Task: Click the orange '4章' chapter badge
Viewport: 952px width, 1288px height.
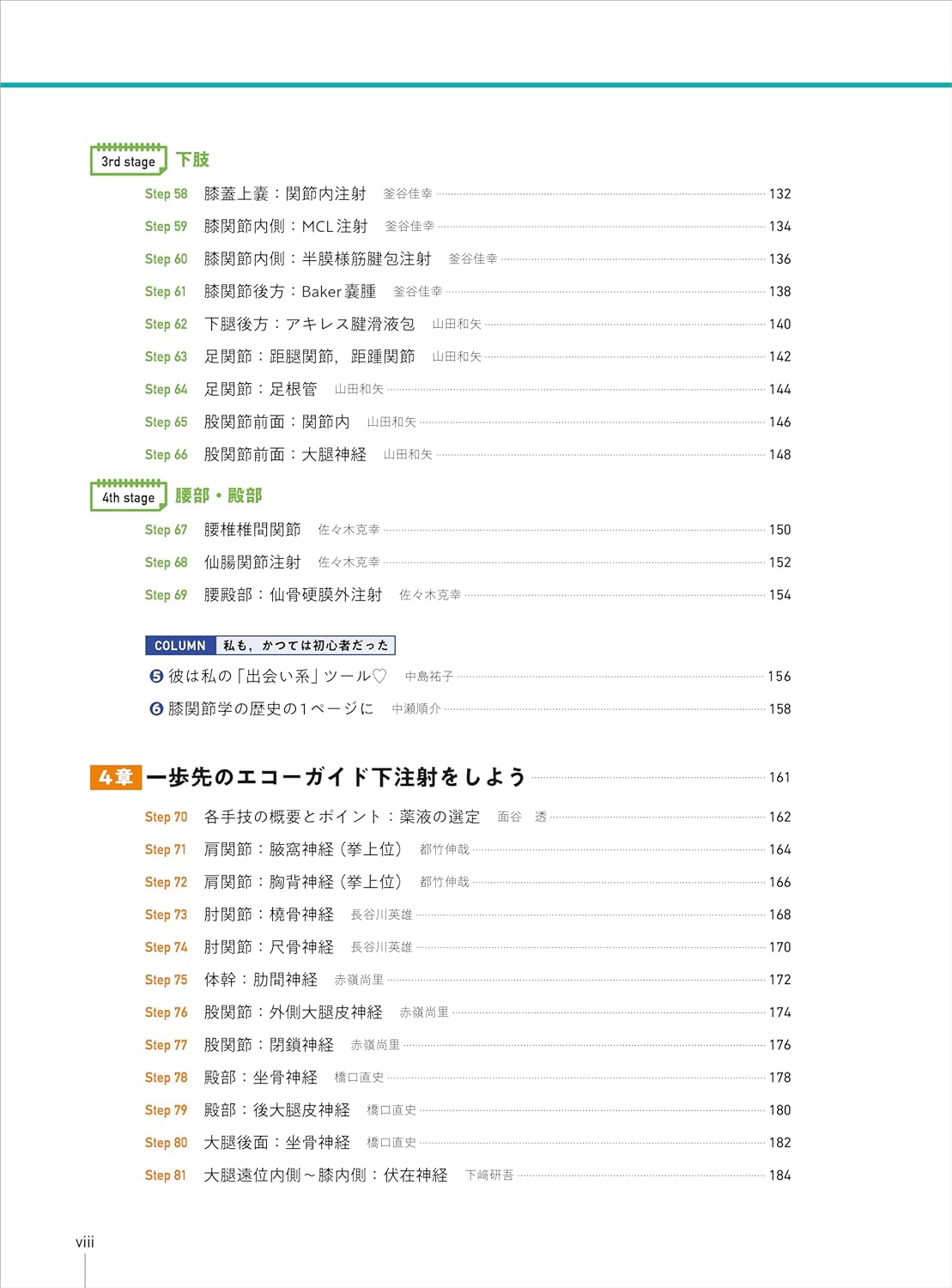Action: [115, 777]
